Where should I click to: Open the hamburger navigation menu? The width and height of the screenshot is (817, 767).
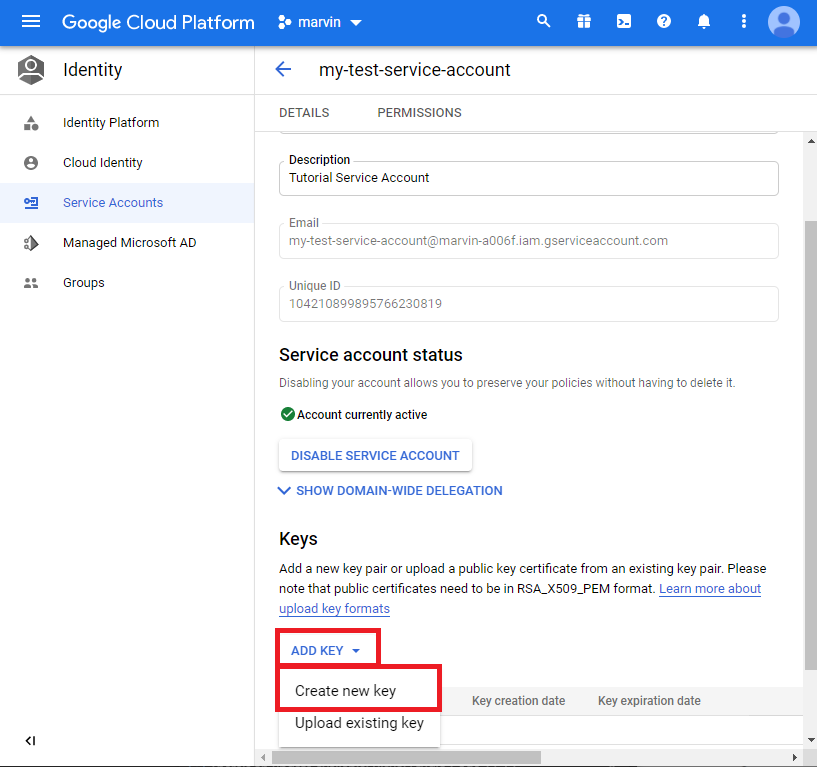[x=31, y=21]
